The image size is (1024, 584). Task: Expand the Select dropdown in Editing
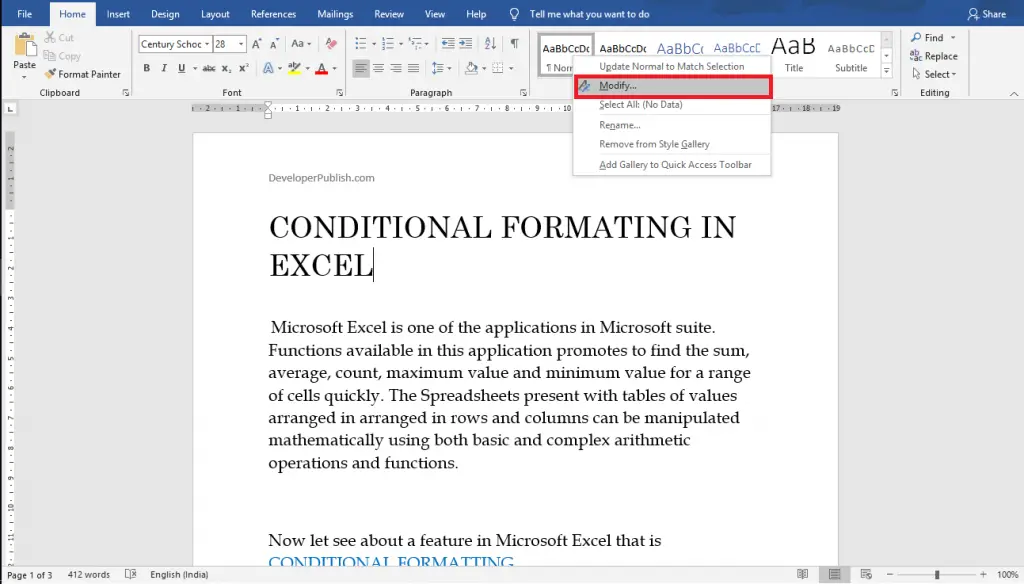pos(935,74)
